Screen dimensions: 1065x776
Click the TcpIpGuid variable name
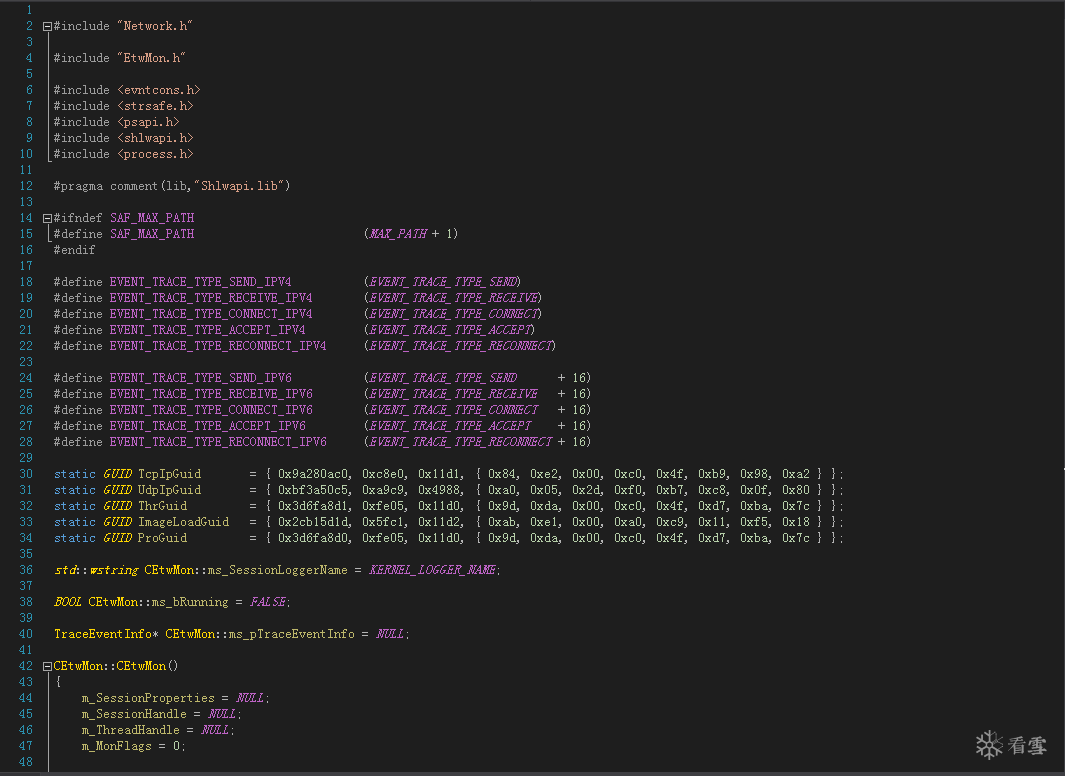point(170,474)
